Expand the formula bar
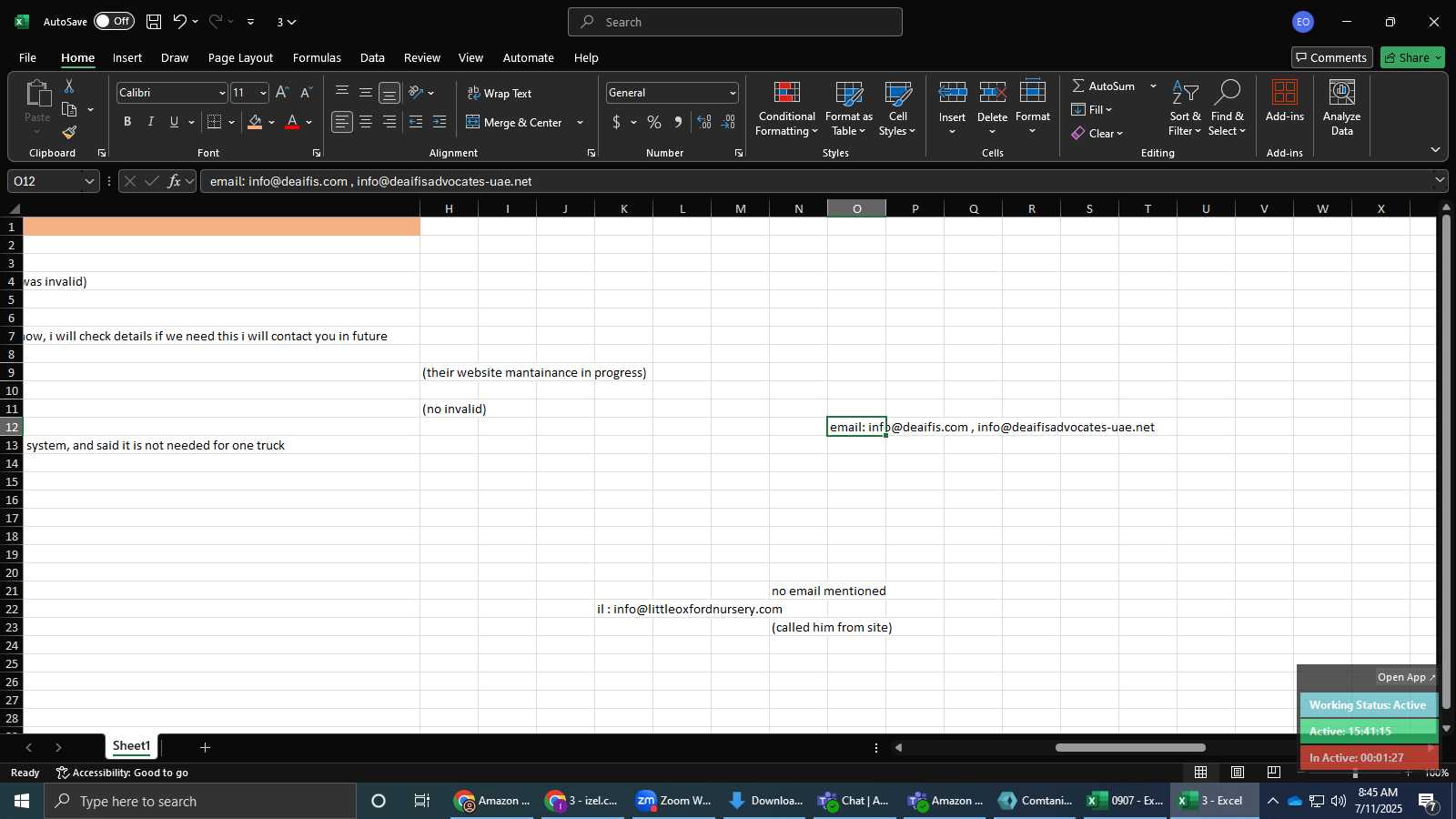 1440,181
